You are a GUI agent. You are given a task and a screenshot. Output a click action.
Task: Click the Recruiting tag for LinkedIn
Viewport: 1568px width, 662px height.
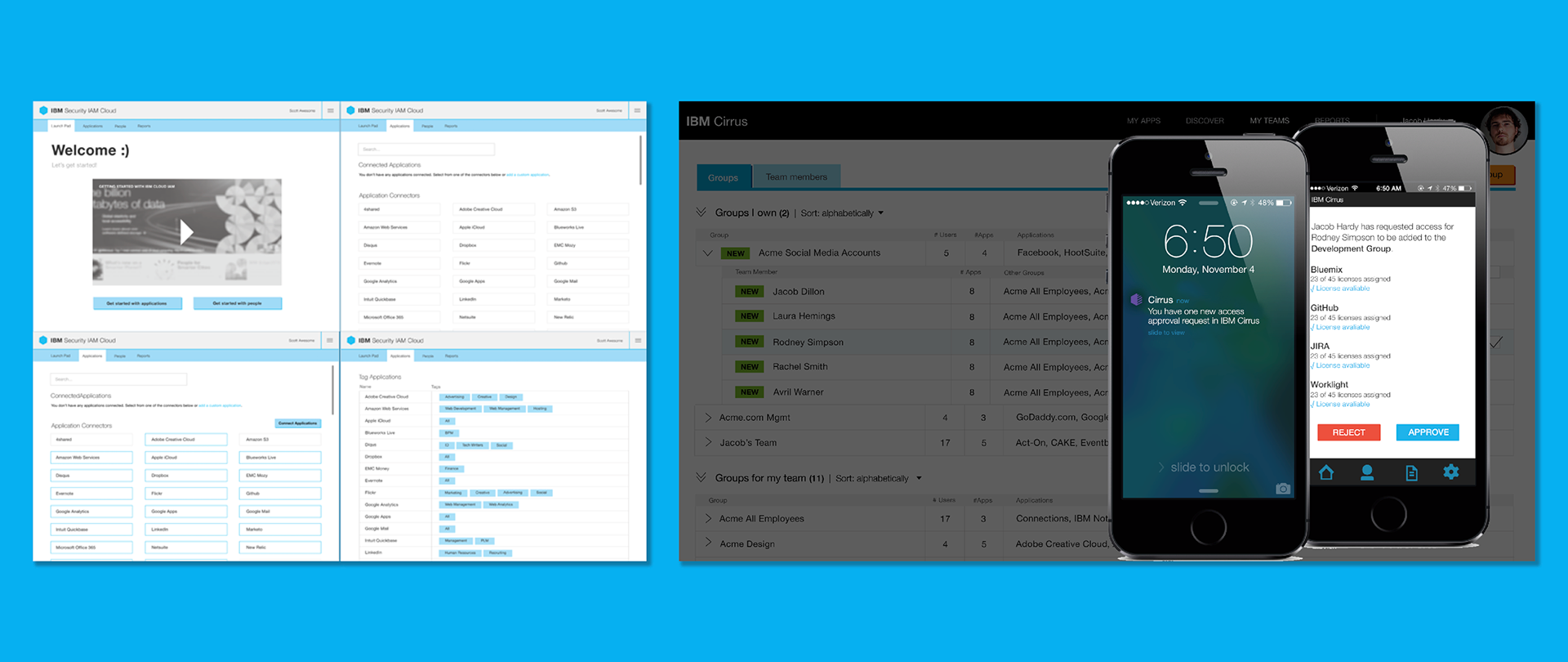[x=497, y=553]
